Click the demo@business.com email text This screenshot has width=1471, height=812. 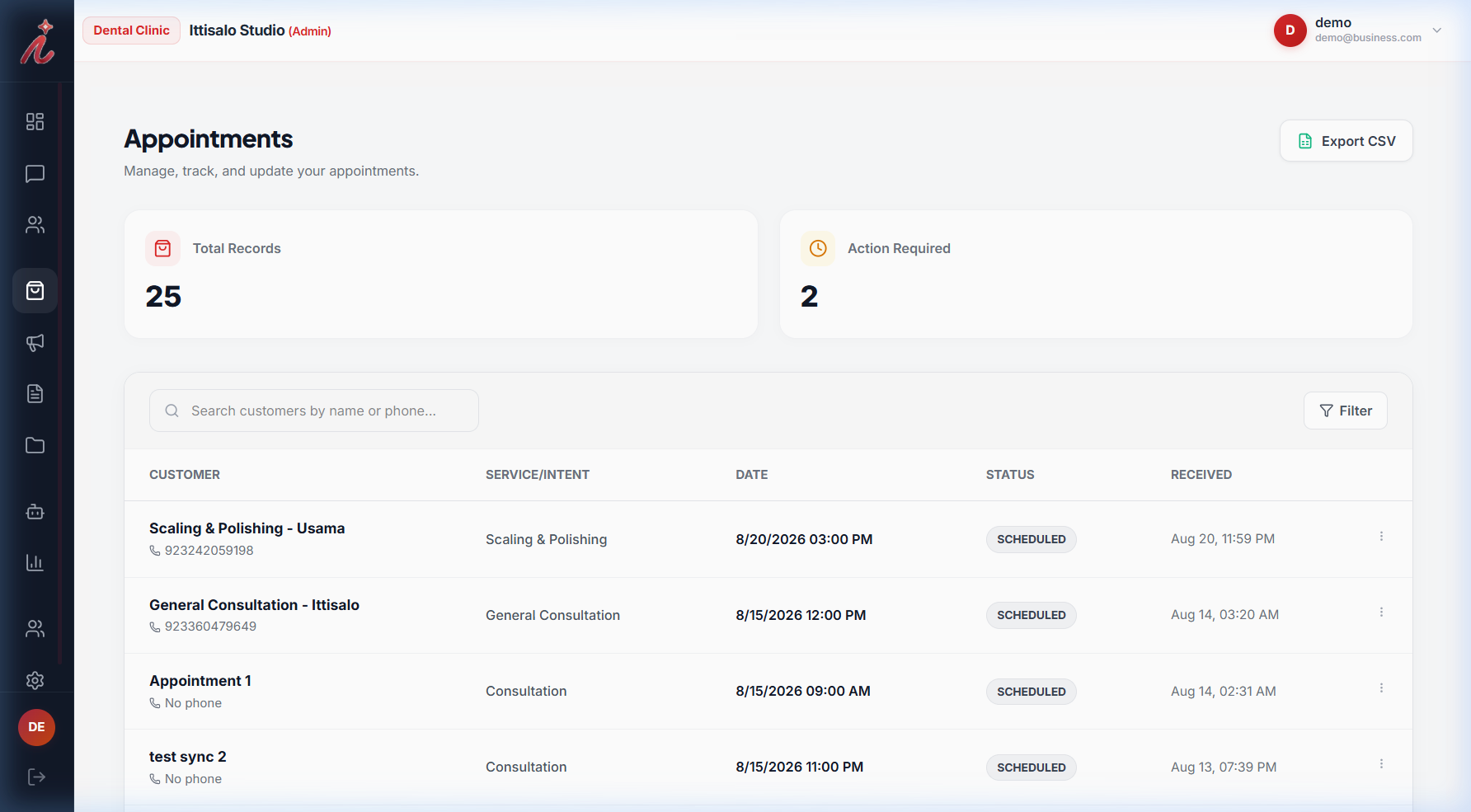click(1368, 38)
